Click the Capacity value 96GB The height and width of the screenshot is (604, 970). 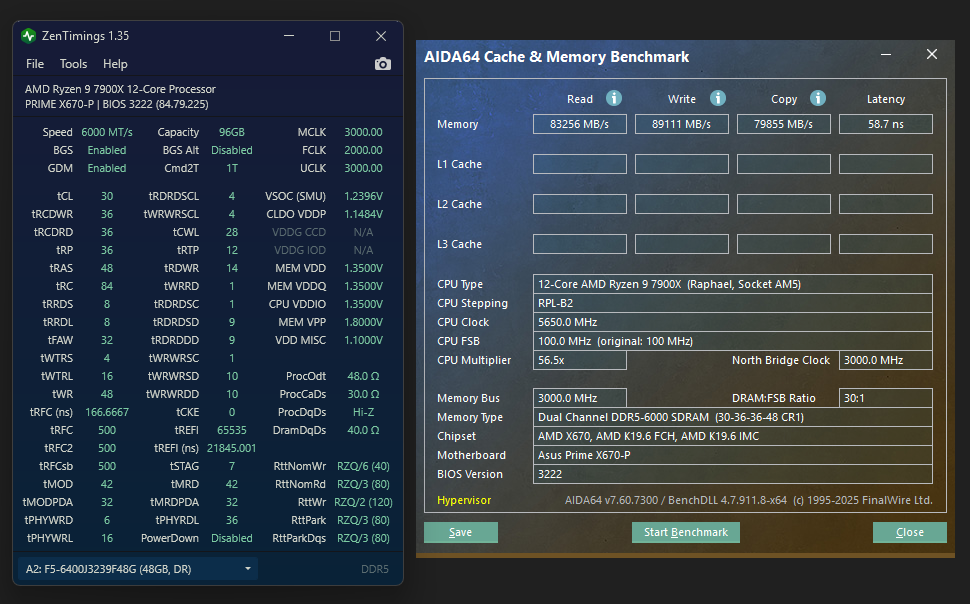coord(231,132)
